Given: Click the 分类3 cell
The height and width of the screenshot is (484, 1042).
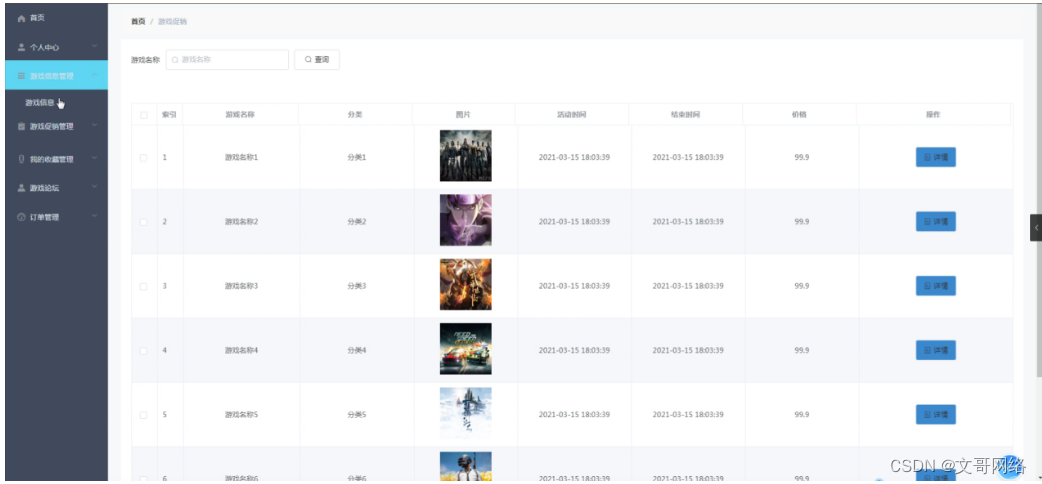Looking at the screenshot, I should [357, 287].
